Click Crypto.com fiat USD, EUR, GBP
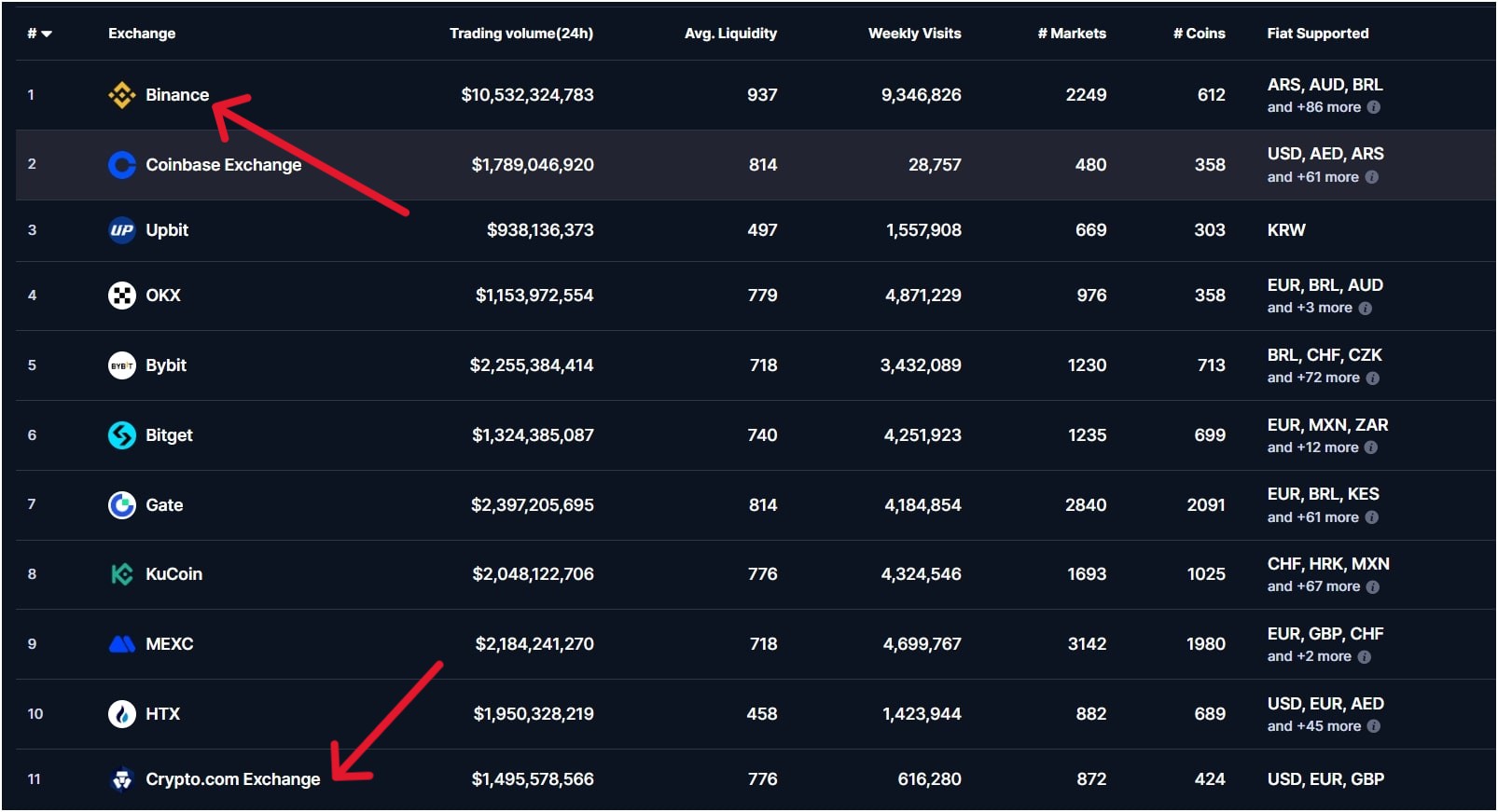Image resolution: width=1498 pixels, height=812 pixels. pos(1325,779)
